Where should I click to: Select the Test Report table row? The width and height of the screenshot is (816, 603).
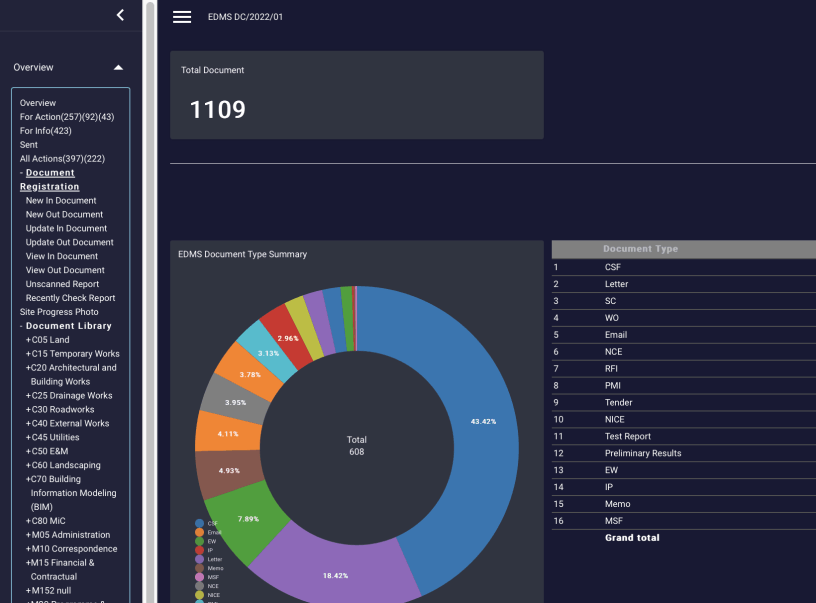628,436
